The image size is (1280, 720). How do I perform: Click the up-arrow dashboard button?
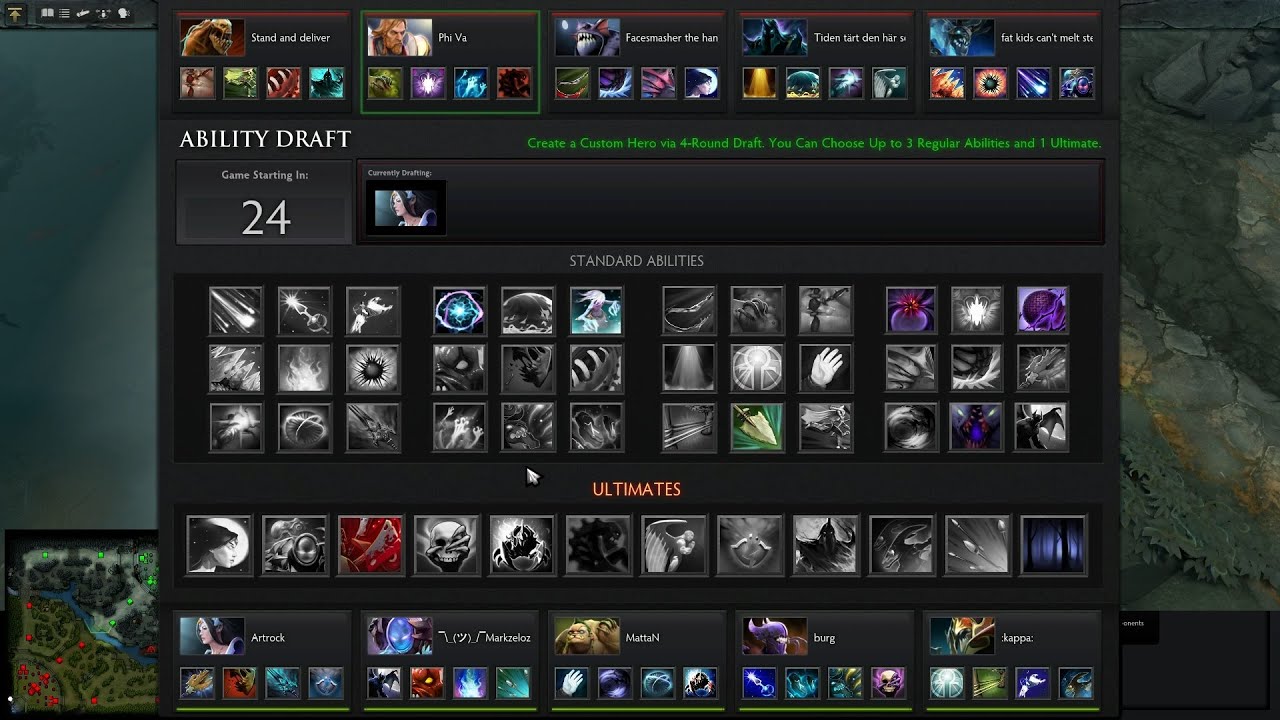tap(15, 14)
